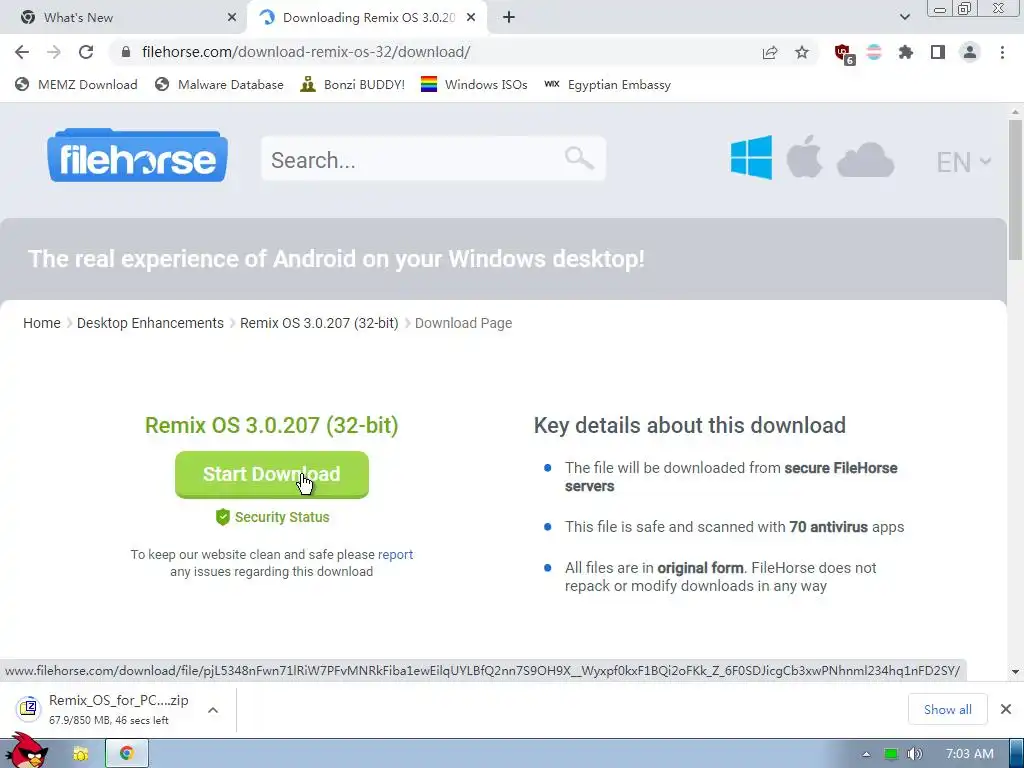Go back using the browser back arrow
The width and height of the screenshot is (1024, 768).
22,52
